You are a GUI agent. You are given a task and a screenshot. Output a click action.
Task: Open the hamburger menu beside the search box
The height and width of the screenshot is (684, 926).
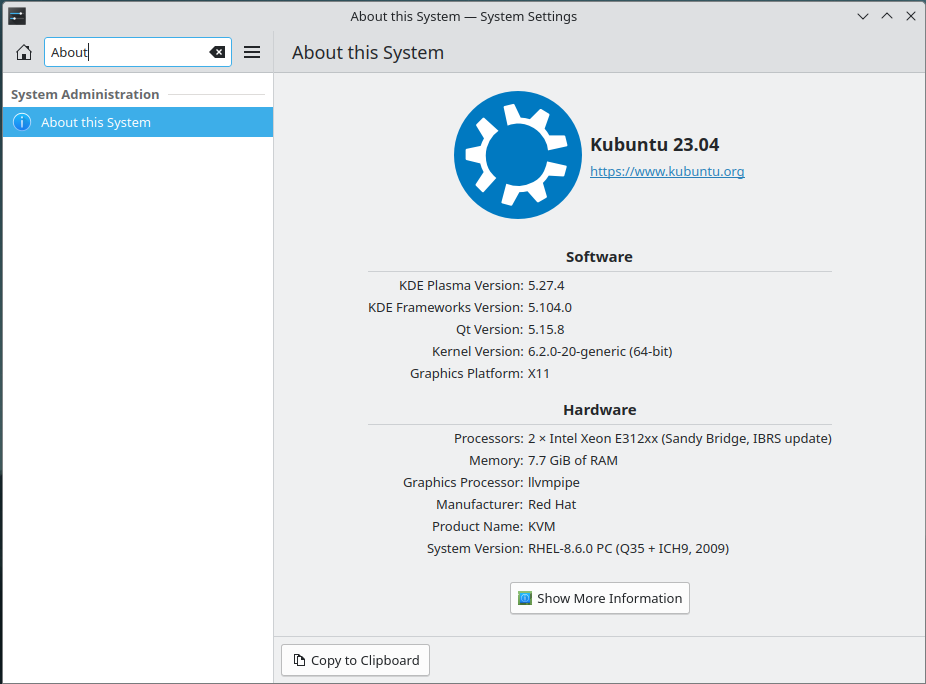click(252, 51)
